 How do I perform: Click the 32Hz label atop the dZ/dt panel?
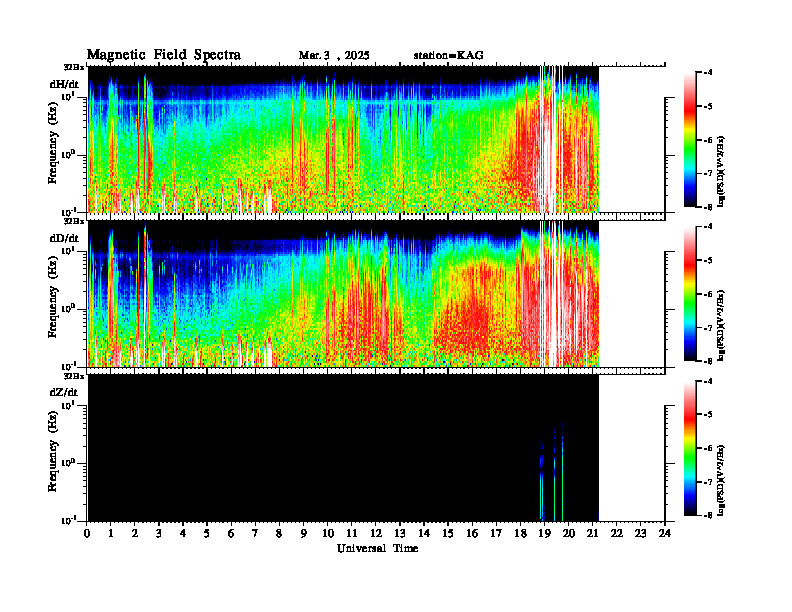[x=74, y=375]
